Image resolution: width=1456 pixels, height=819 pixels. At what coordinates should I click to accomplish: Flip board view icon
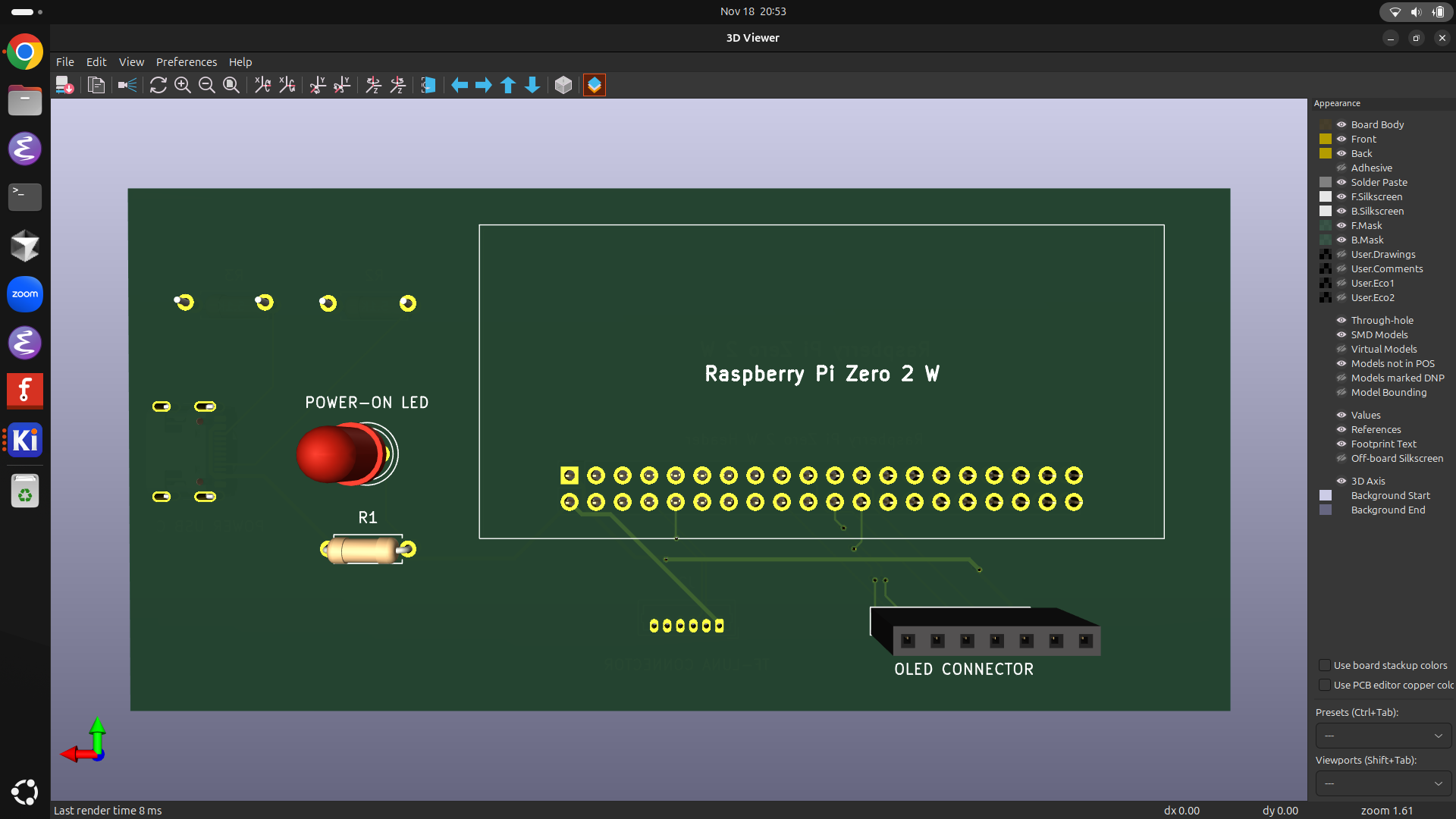428,85
